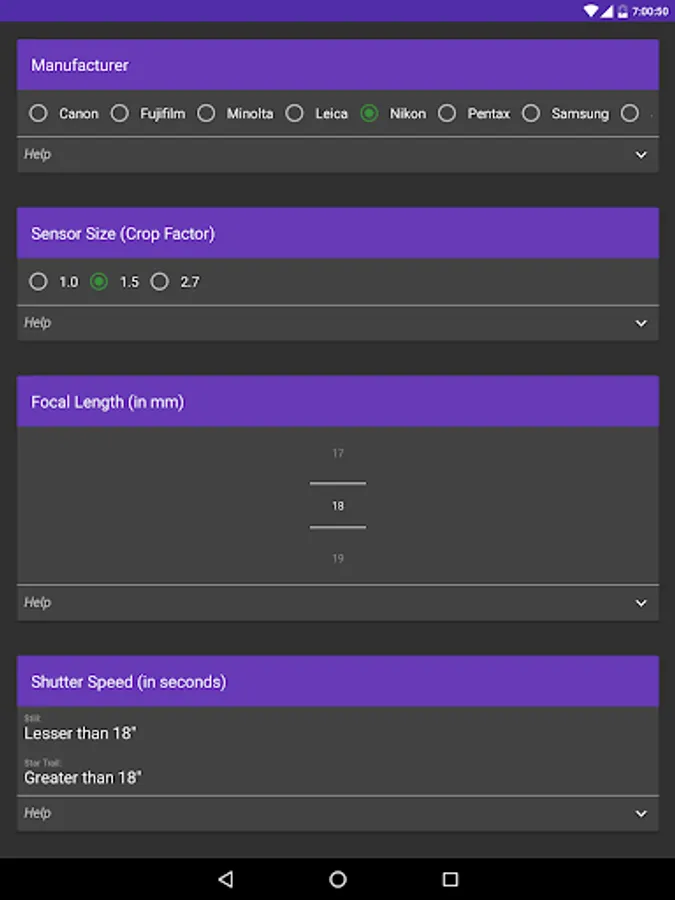Expand Focal Length help chevron
The image size is (675, 900).
click(x=641, y=603)
